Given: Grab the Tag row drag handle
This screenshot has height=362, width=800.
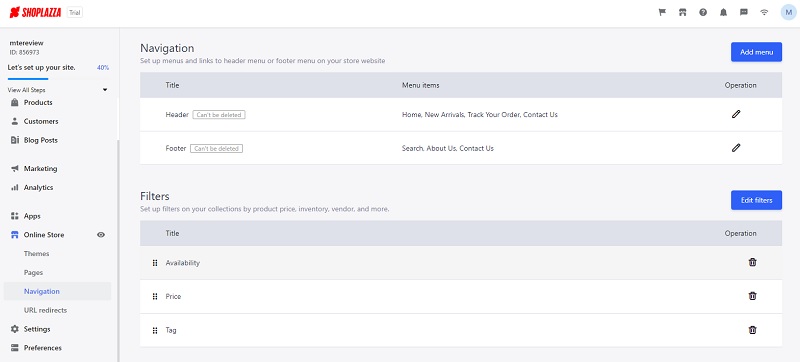Looking at the screenshot, I should coord(155,330).
